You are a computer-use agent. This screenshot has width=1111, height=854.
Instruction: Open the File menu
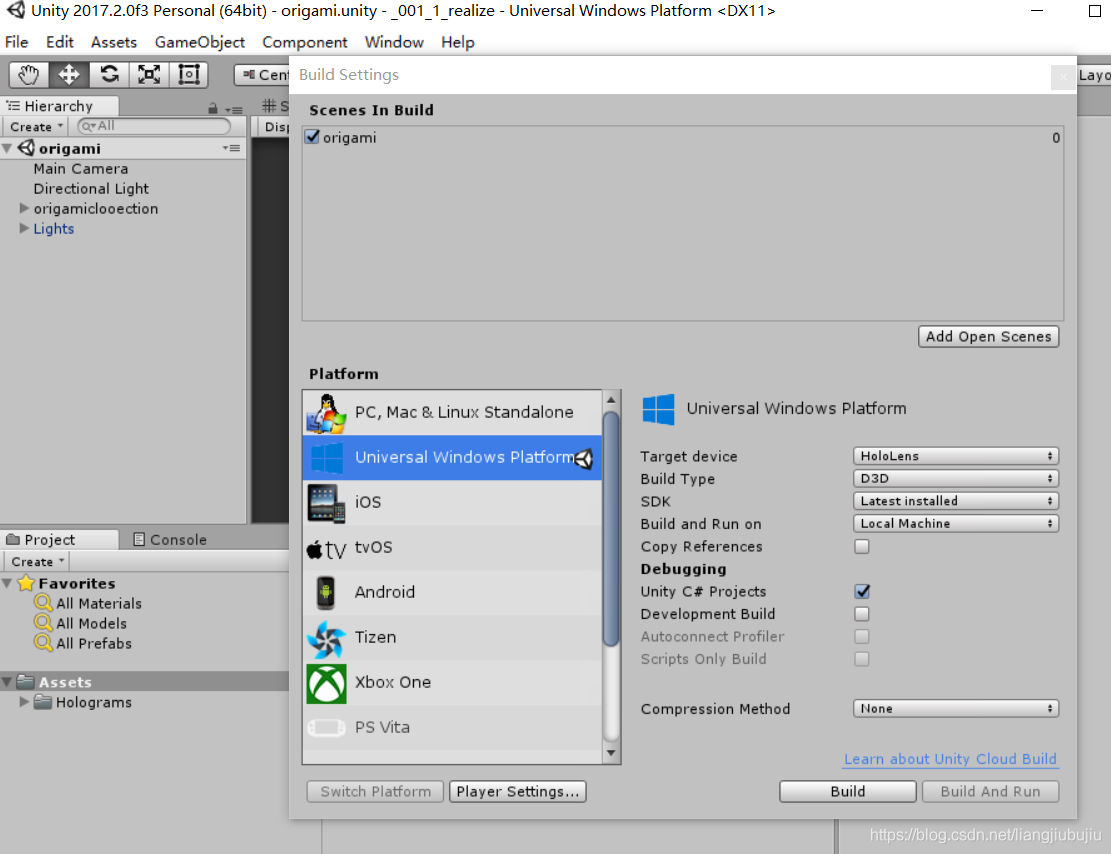pyautogui.click(x=16, y=42)
